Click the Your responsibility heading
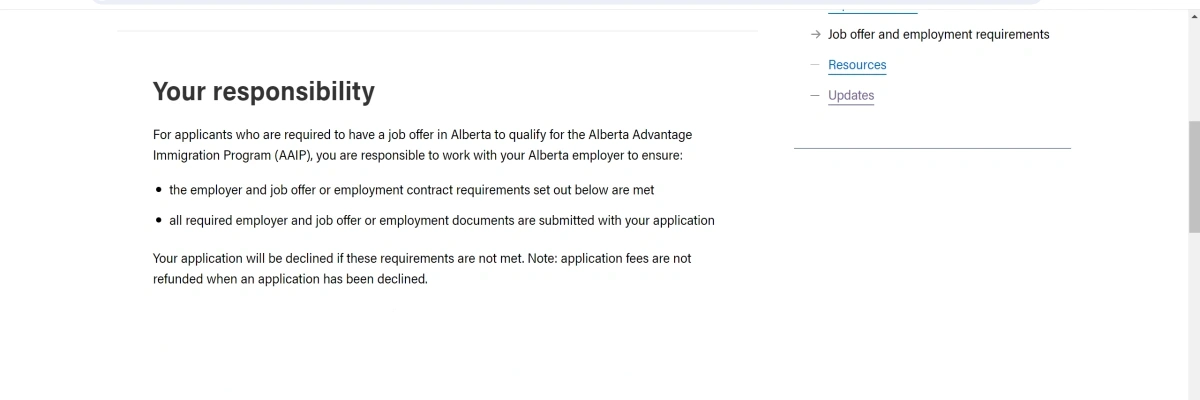The width and height of the screenshot is (1200, 400). point(264,91)
